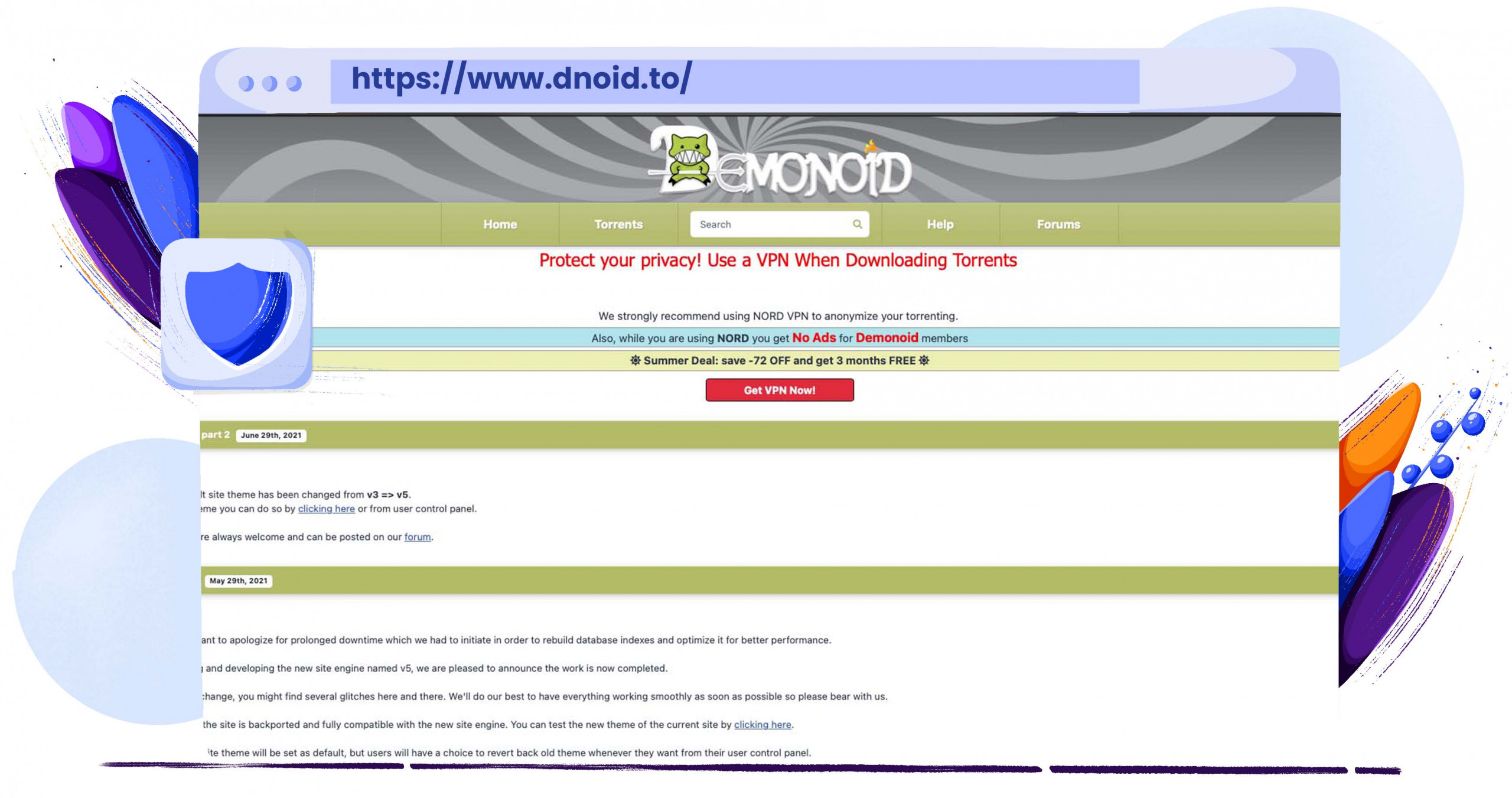Open the Torrents navigation menu item

(617, 224)
